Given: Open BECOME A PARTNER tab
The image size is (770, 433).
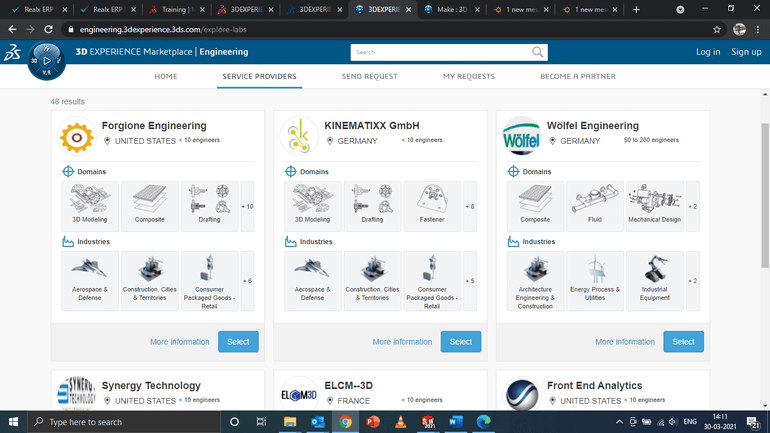Looking at the screenshot, I should [578, 77].
